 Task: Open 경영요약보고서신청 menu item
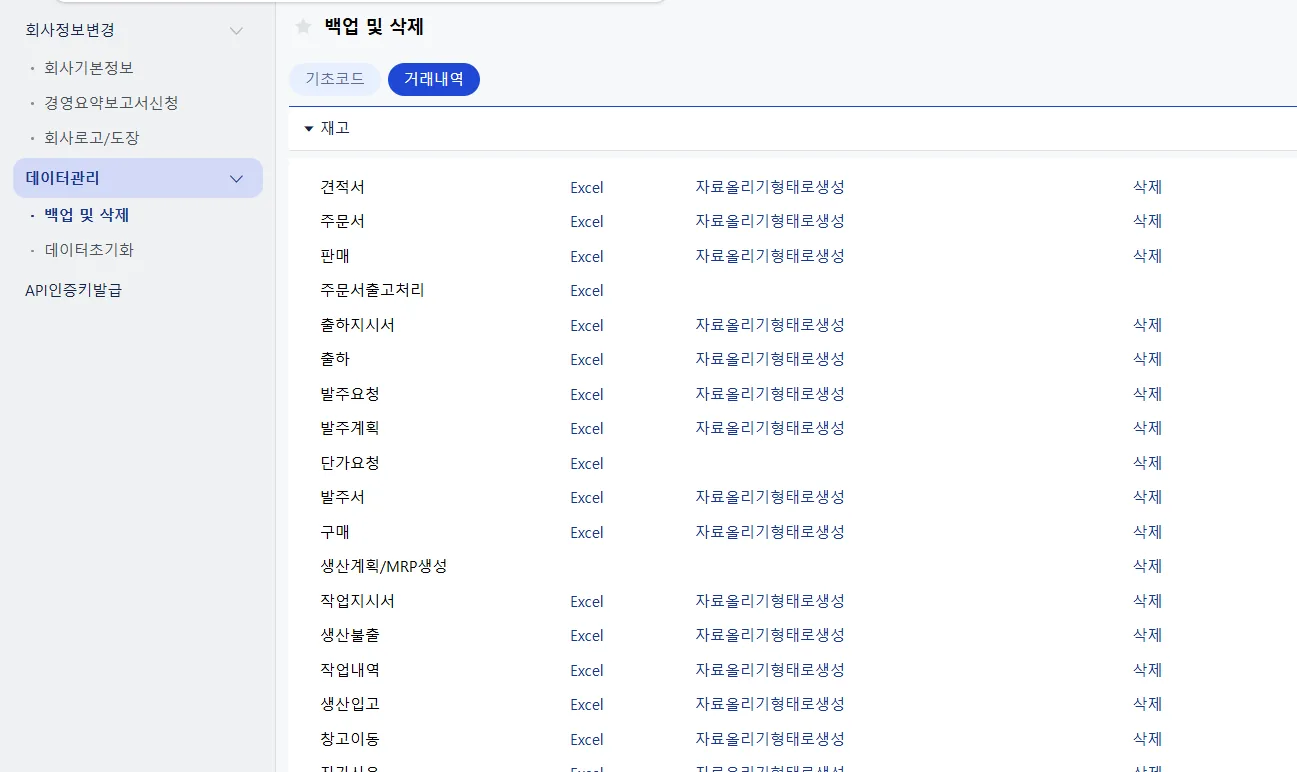111,103
